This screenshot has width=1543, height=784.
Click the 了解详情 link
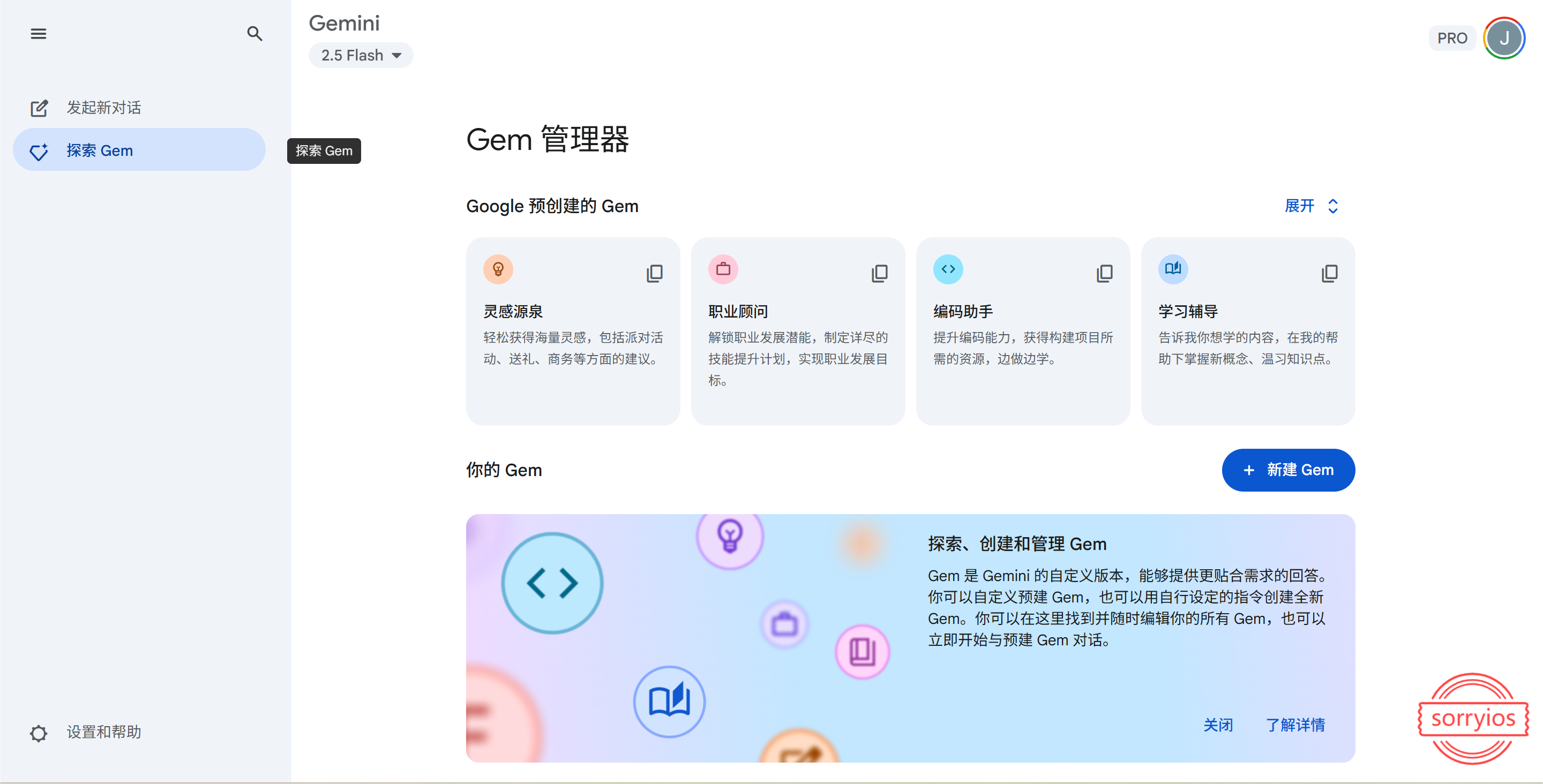tap(1295, 725)
